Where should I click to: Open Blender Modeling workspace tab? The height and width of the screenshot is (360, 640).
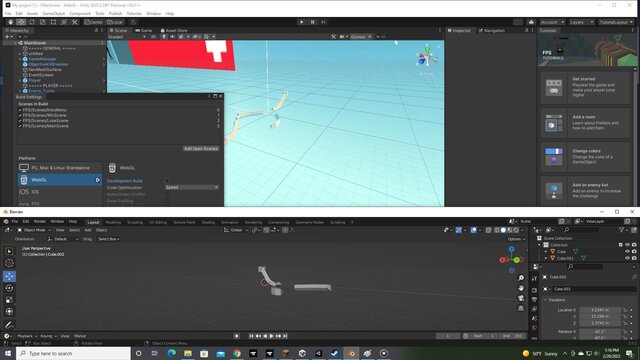113,222
